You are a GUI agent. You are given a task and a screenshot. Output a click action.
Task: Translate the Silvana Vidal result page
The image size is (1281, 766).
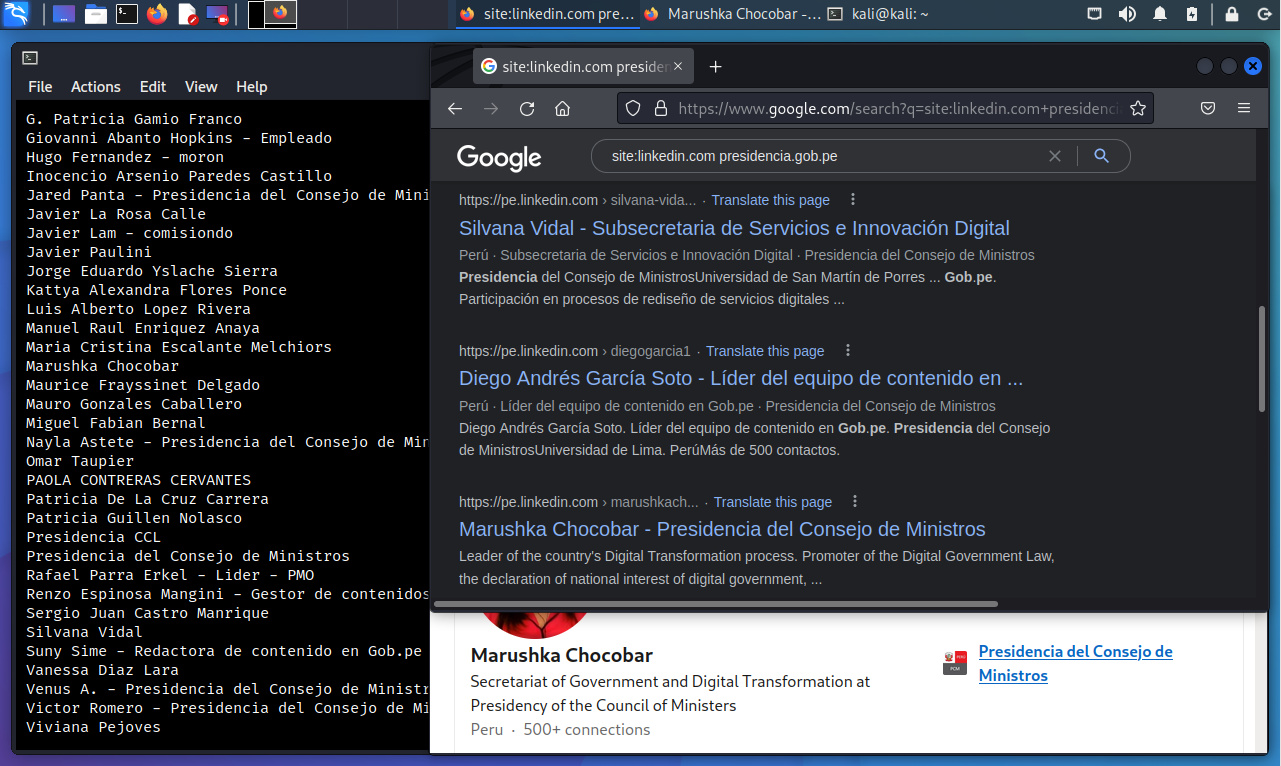click(770, 200)
